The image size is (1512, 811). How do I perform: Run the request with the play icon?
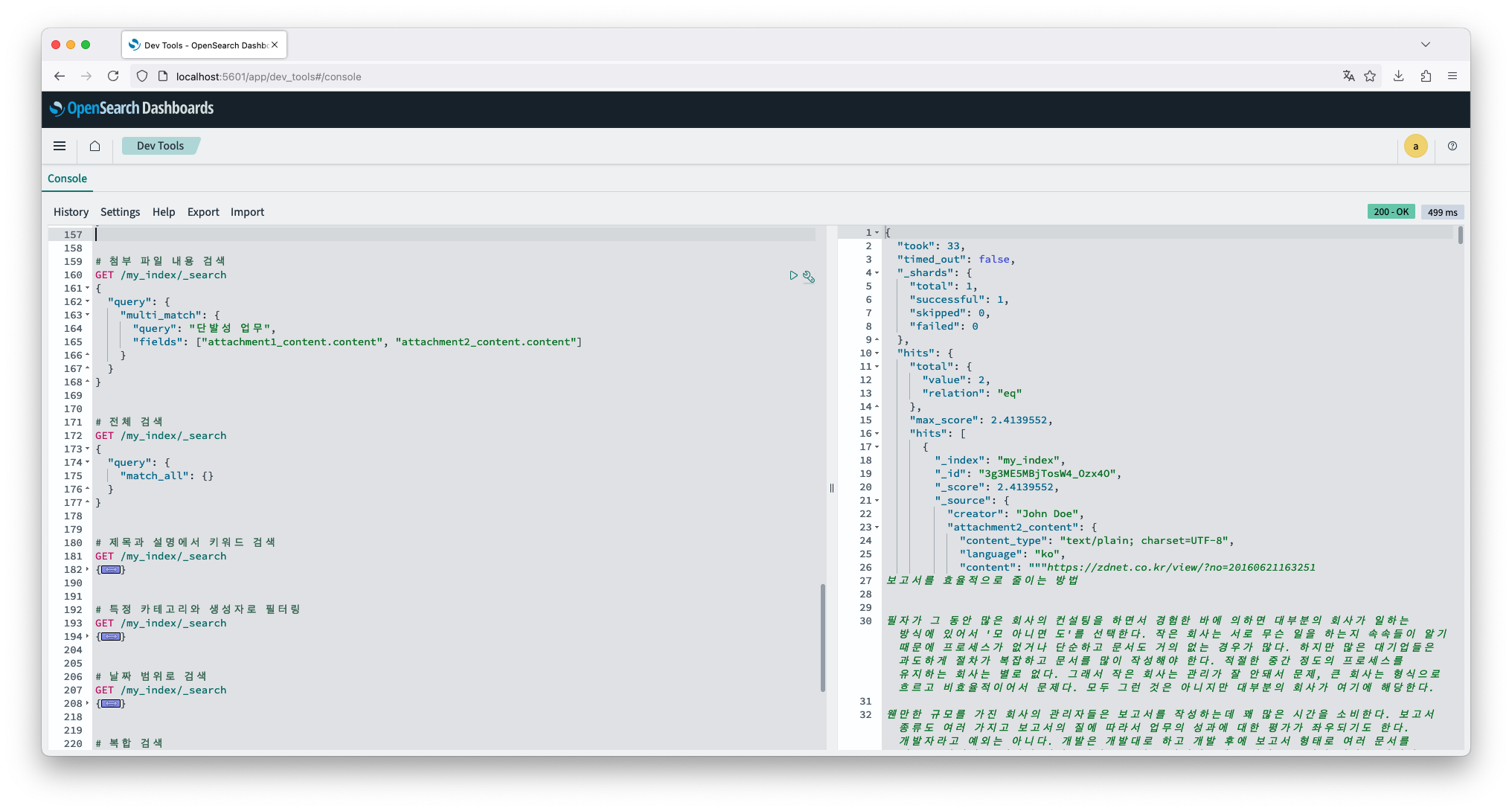point(793,275)
